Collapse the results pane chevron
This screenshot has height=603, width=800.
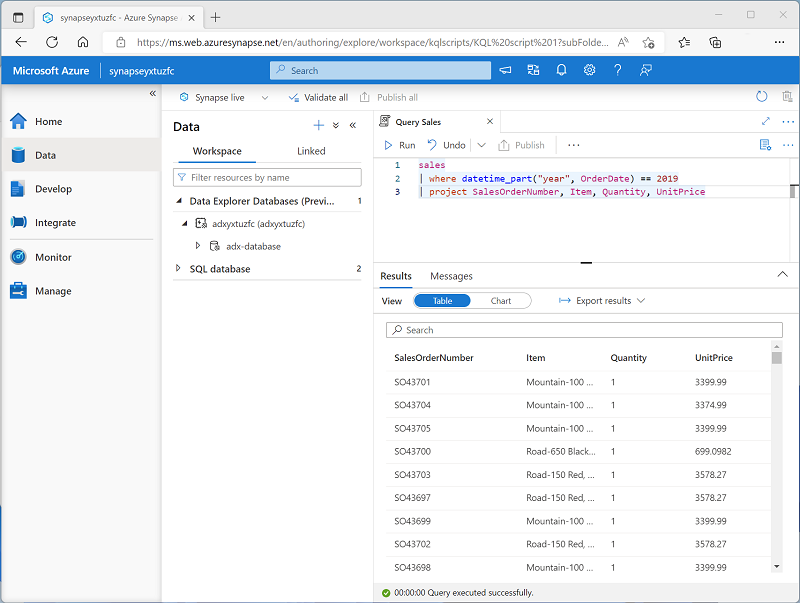click(782, 274)
